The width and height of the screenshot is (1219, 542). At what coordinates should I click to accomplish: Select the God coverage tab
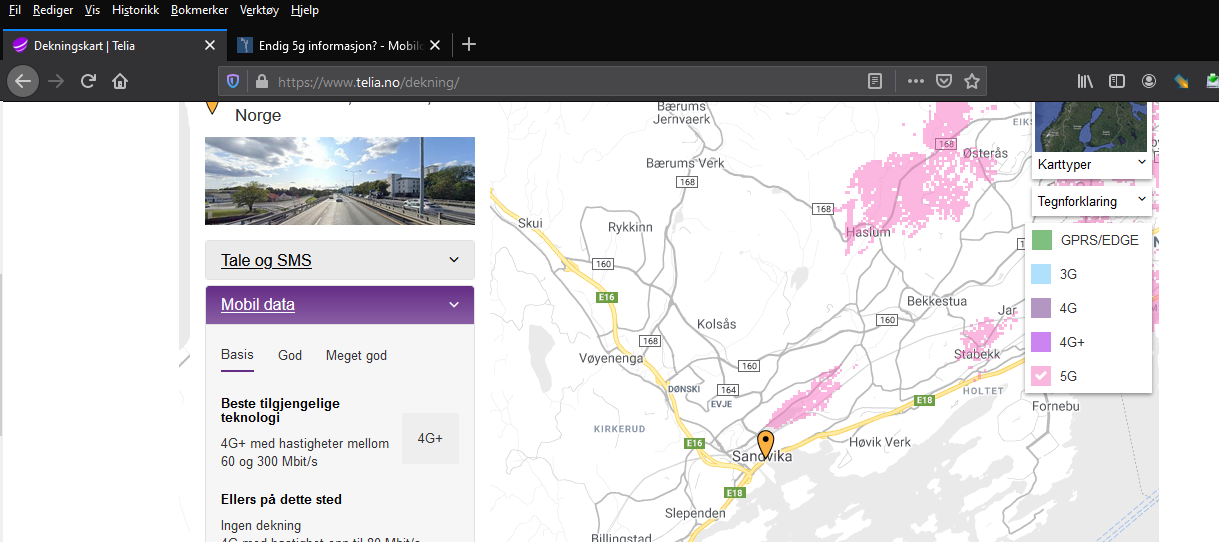coord(290,355)
